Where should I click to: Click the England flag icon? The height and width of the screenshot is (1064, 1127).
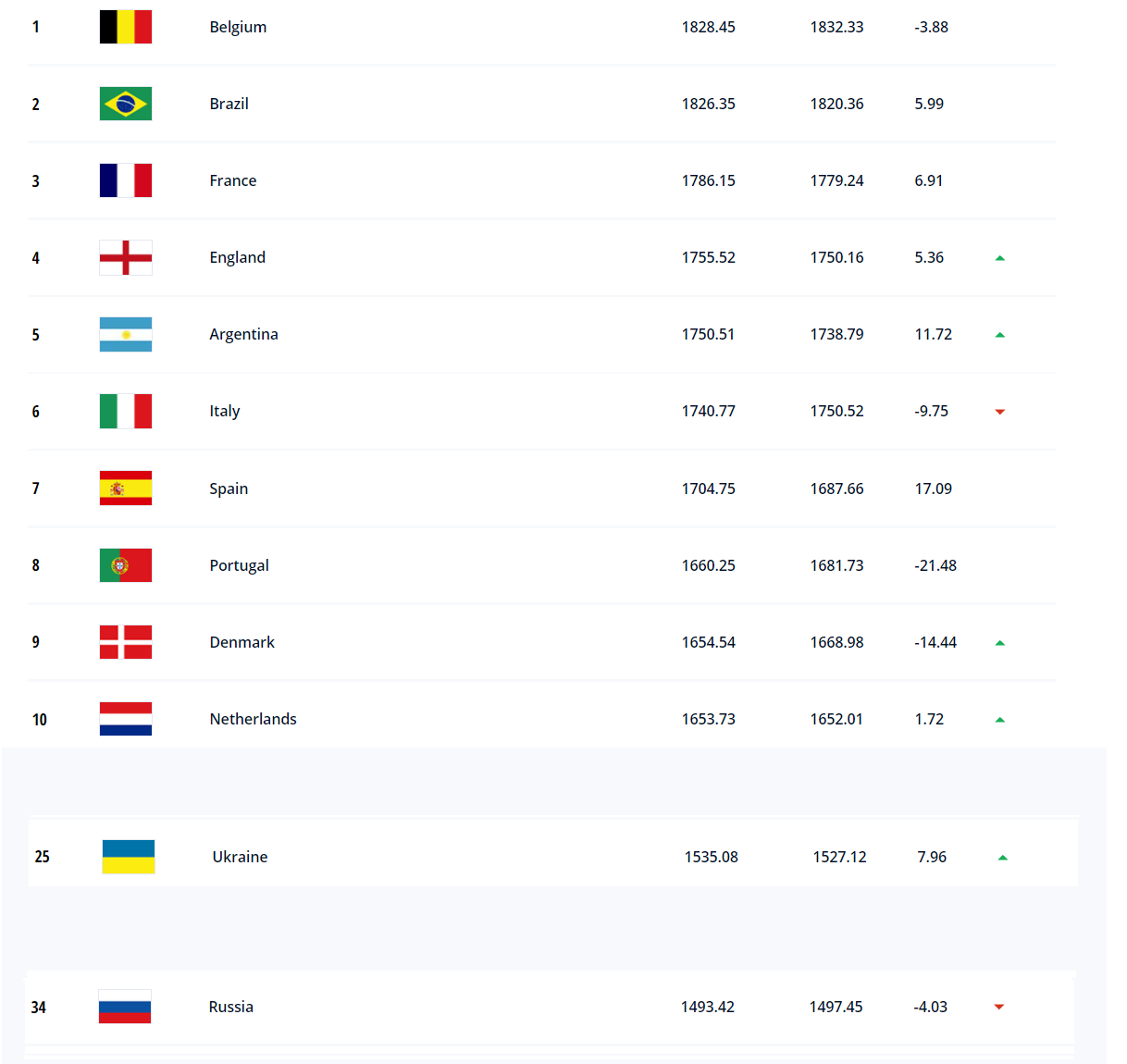[126, 257]
